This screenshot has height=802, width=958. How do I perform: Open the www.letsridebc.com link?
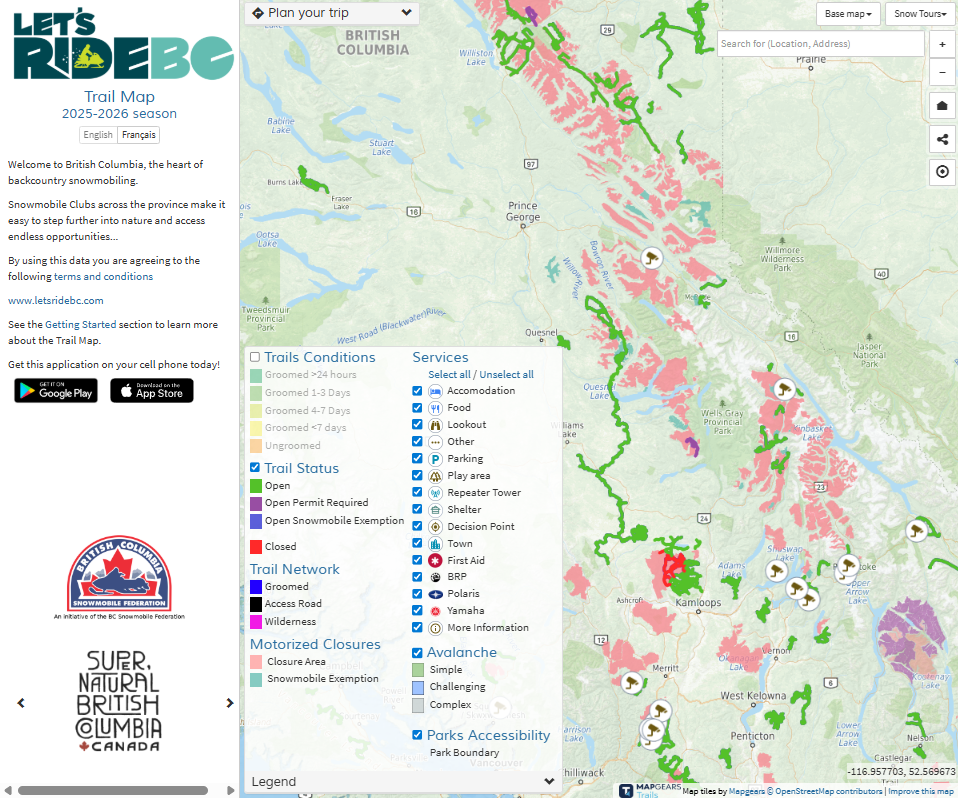(x=56, y=301)
